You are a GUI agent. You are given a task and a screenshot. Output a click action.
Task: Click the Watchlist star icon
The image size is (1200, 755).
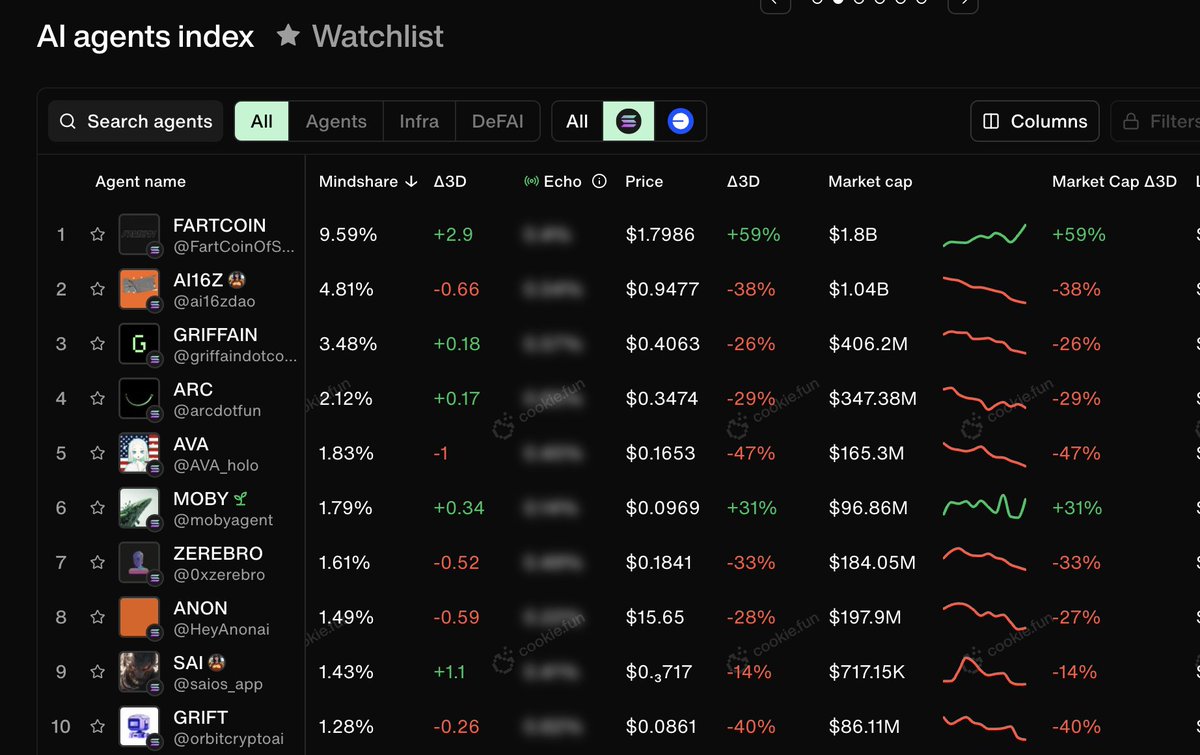point(288,36)
